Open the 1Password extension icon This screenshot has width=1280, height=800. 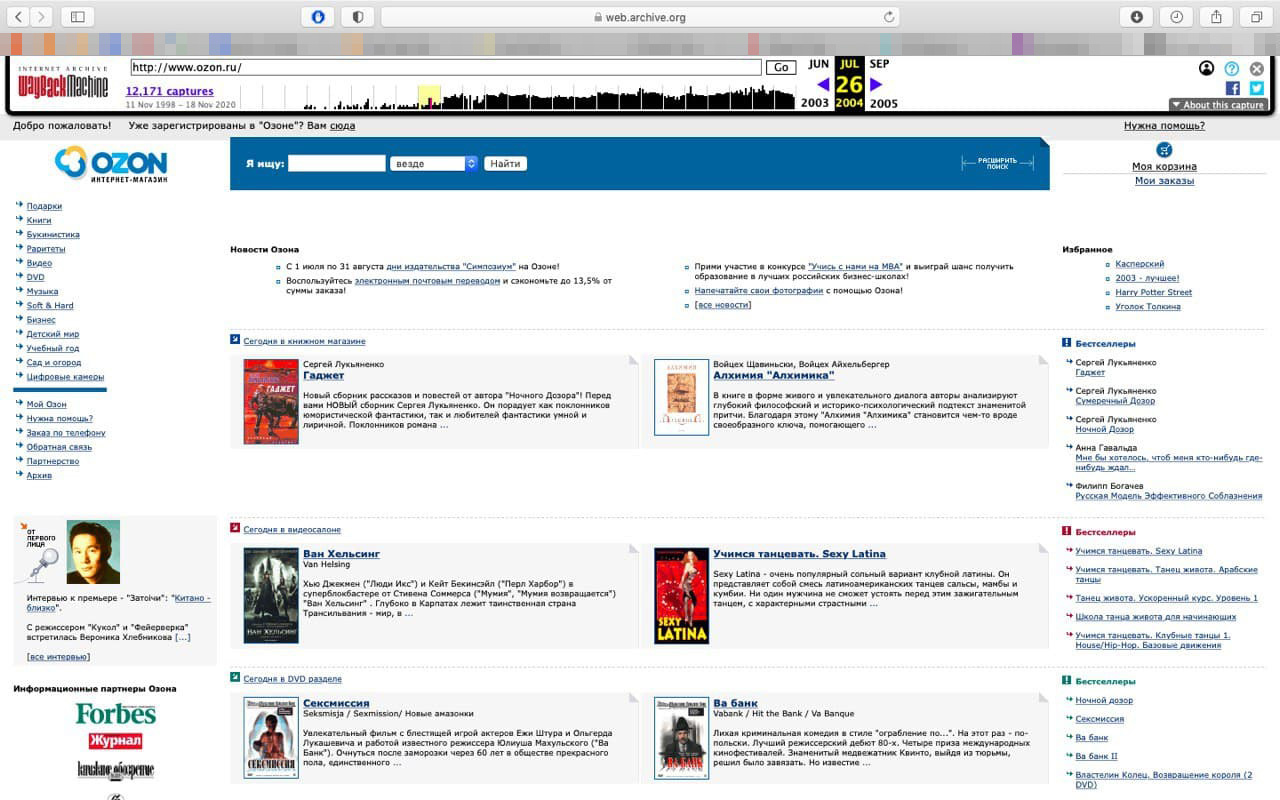[x=318, y=16]
